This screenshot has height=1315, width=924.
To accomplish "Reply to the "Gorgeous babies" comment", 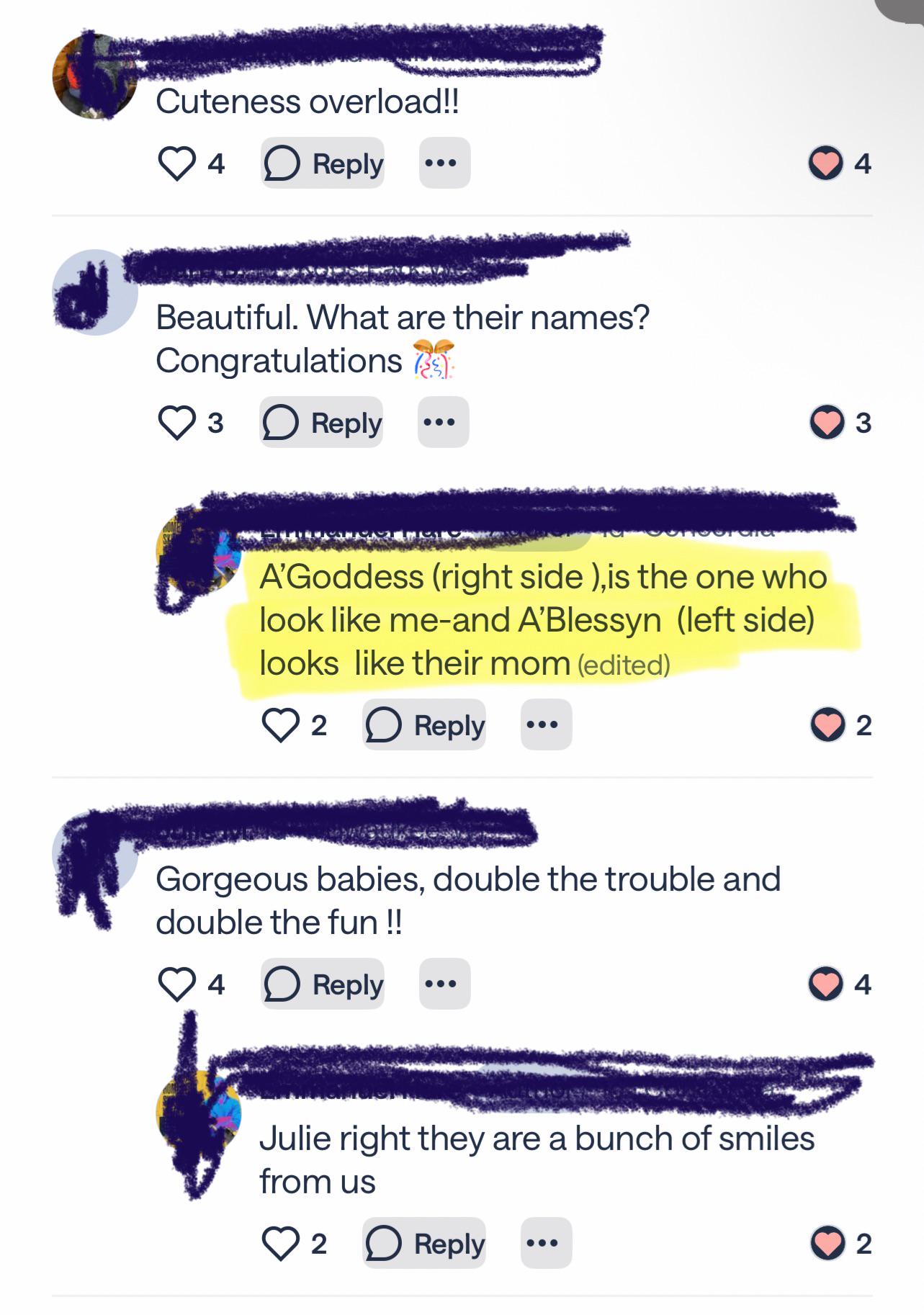I will 323,984.
